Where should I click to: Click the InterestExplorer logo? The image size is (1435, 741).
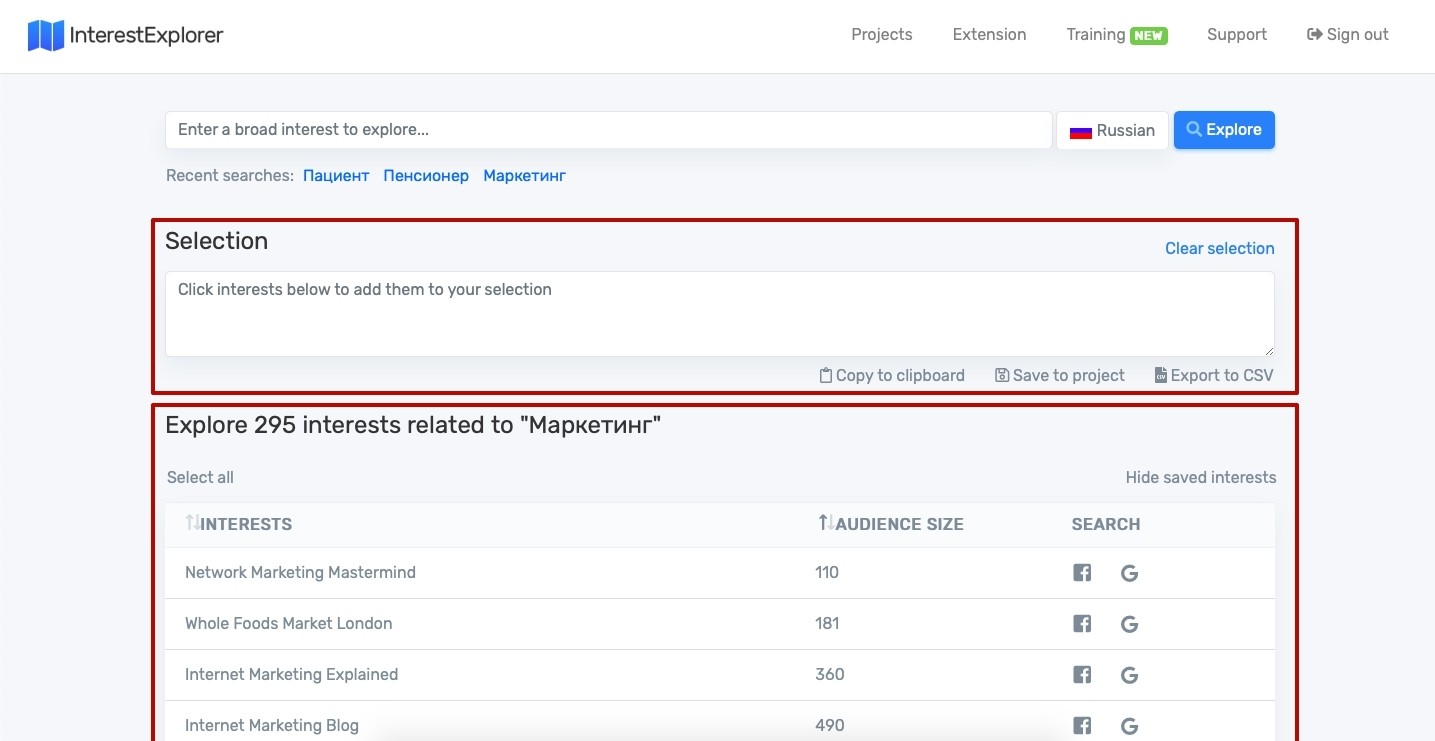[125, 35]
